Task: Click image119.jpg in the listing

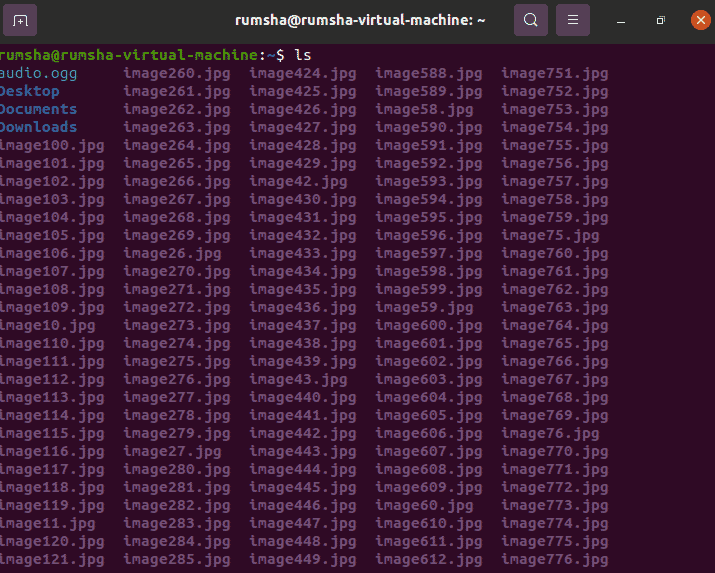Action: tap(52, 506)
